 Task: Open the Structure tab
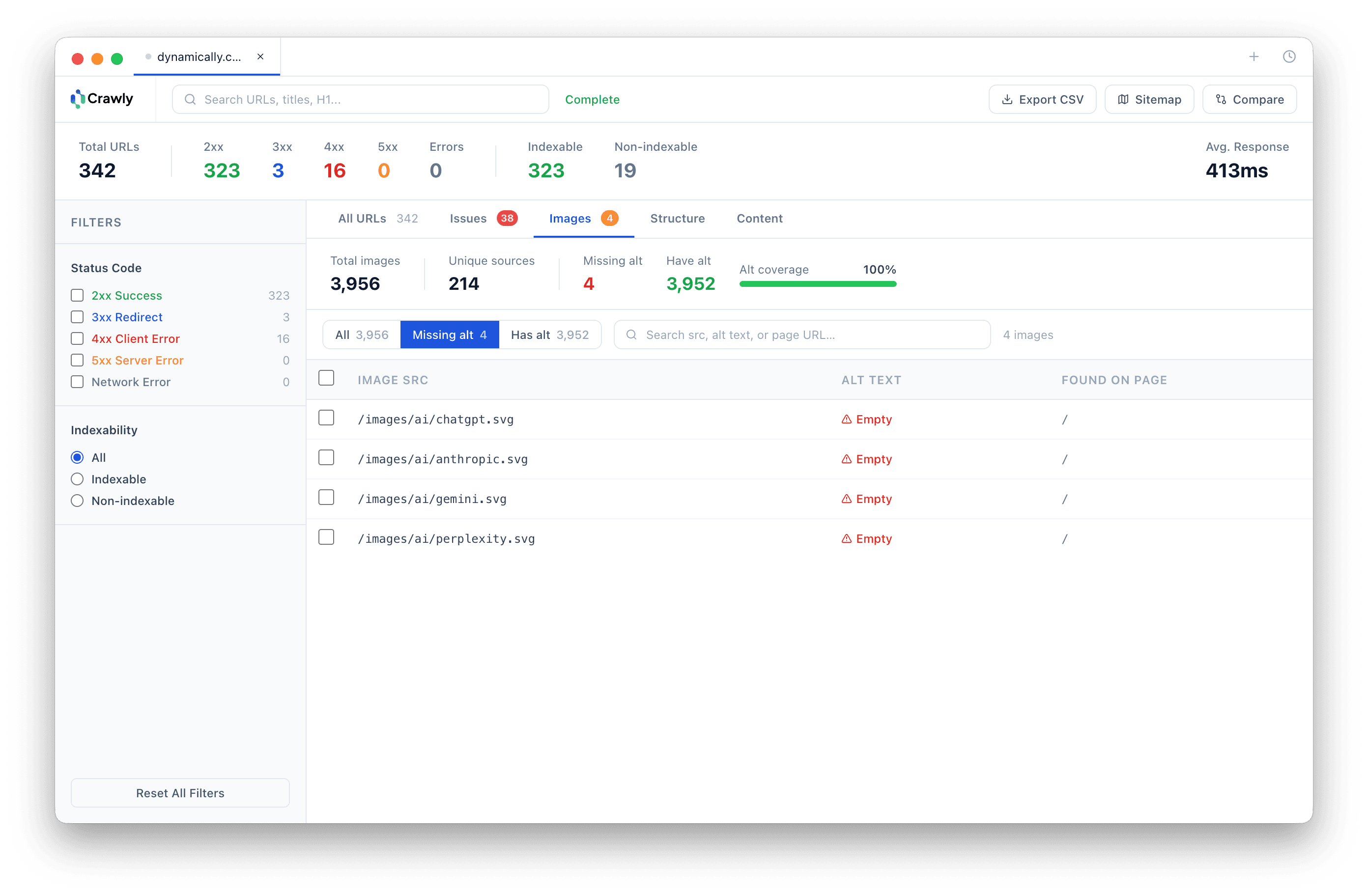[677, 219]
